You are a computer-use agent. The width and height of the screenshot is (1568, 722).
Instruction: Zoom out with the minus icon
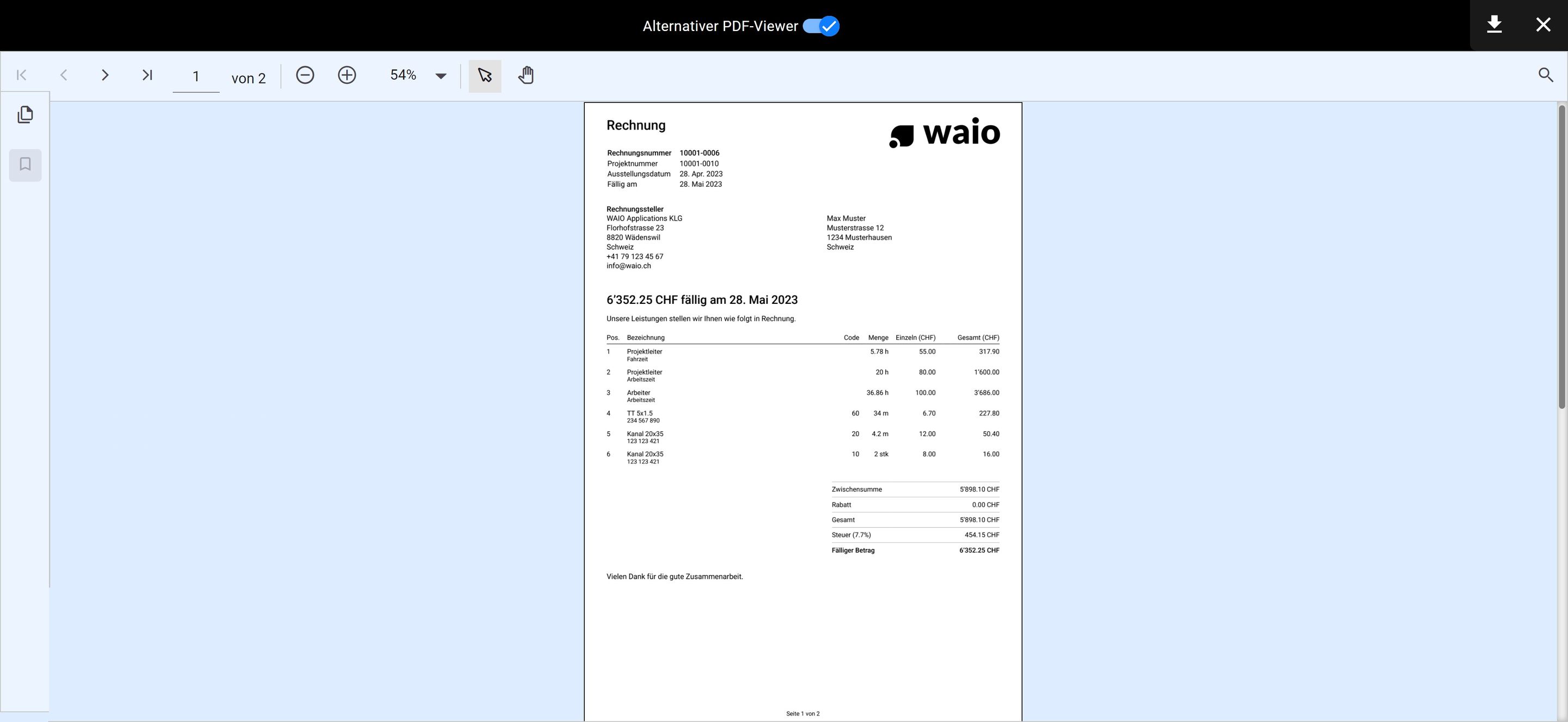click(x=305, y=75)
